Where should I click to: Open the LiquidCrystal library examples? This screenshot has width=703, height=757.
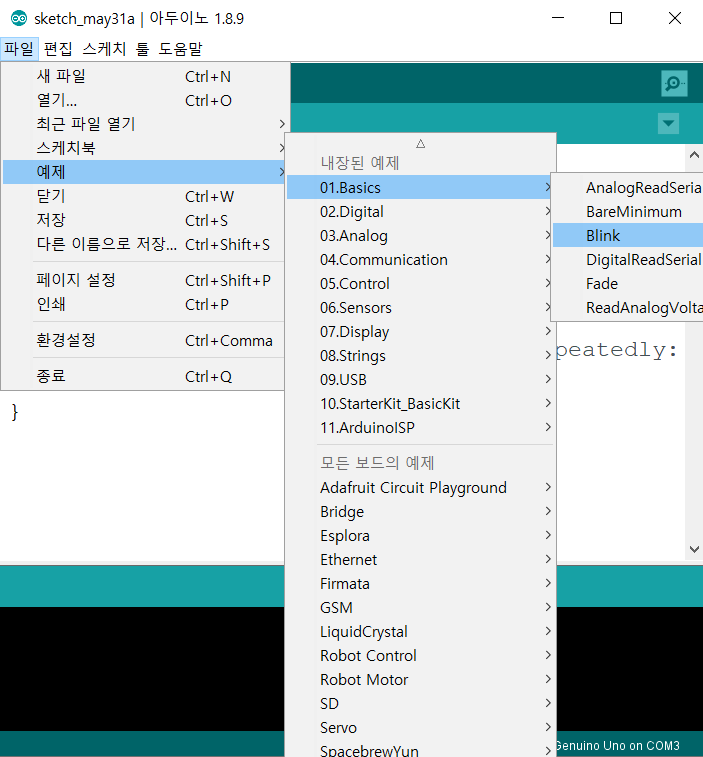[x=420, y=631]
